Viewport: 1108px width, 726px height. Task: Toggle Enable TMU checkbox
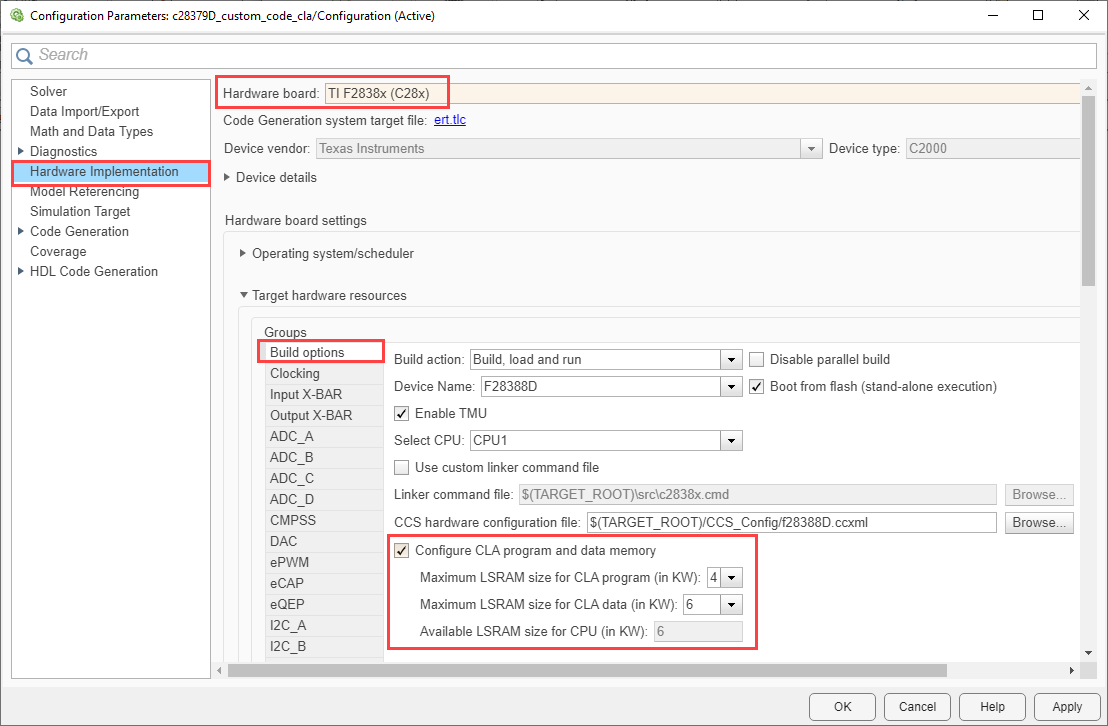[401, 414]
